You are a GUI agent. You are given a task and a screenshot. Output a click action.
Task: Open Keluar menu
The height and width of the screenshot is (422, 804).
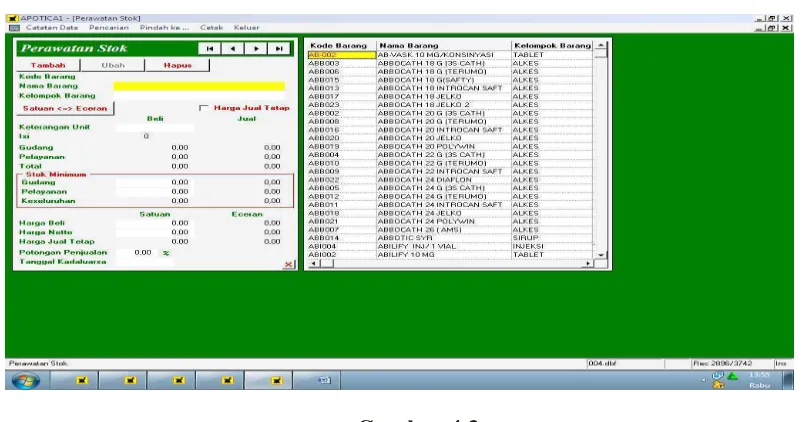click(247, 28)
